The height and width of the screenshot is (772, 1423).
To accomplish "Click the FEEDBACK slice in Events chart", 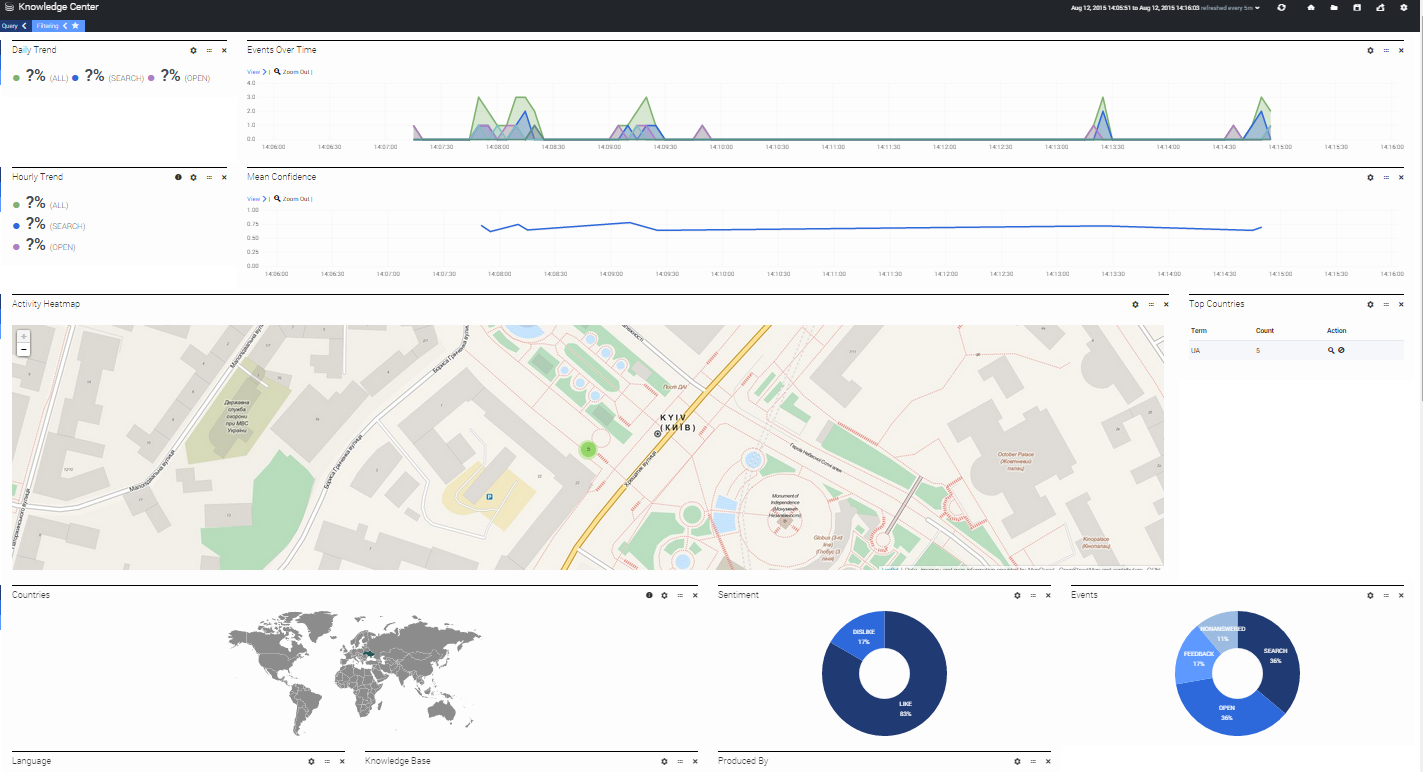I will (1198, 660).
